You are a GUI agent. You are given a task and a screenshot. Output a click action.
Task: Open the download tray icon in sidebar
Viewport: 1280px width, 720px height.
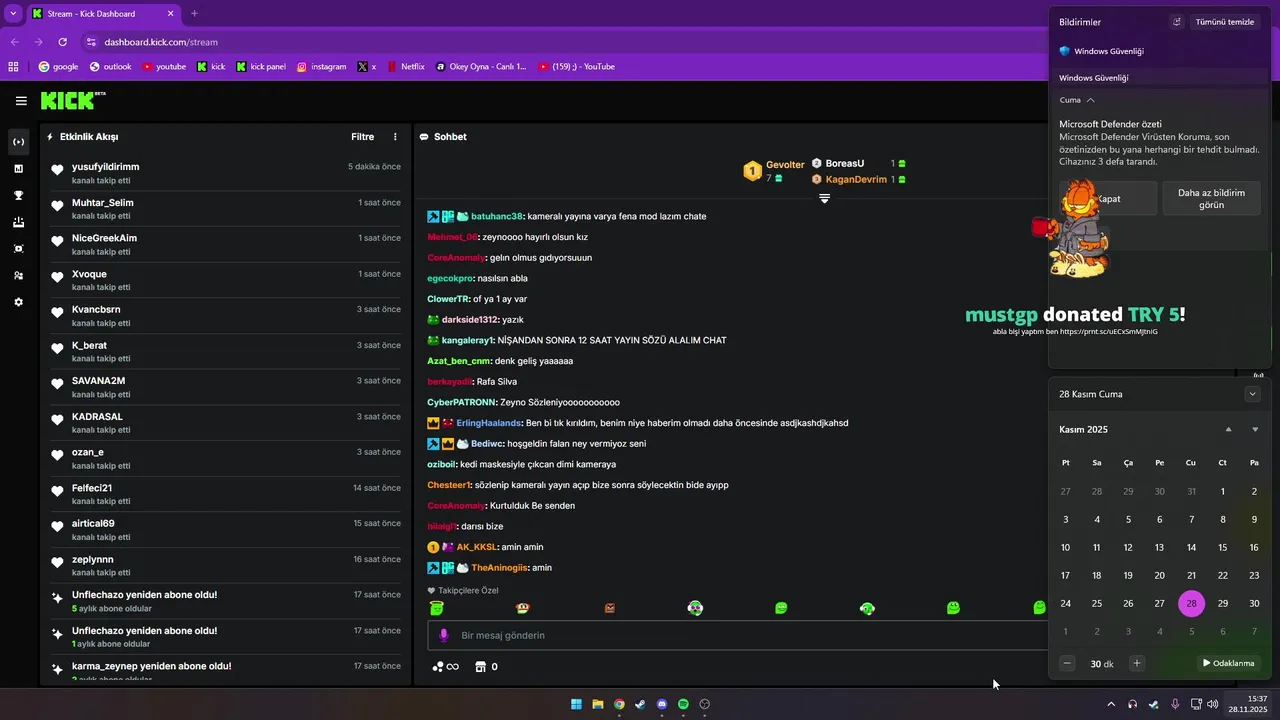[18, 222]
